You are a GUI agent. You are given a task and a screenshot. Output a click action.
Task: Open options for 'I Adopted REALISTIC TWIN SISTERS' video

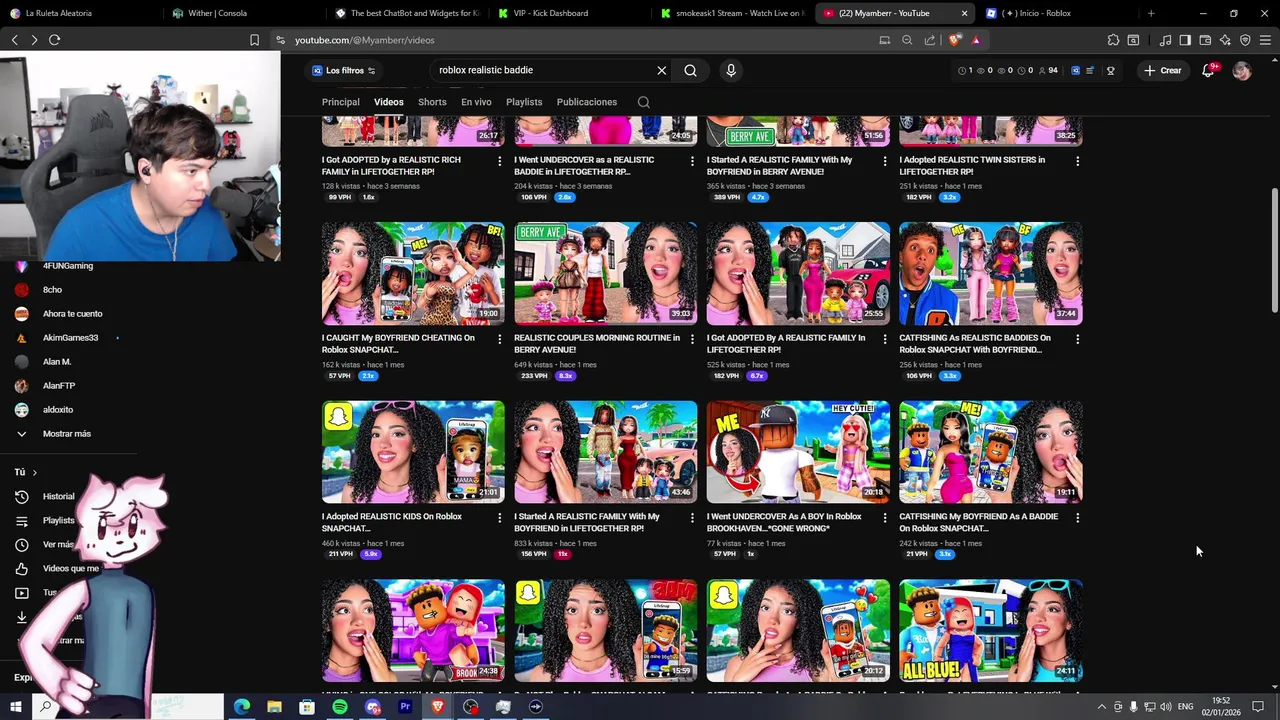click(1077, 160)
